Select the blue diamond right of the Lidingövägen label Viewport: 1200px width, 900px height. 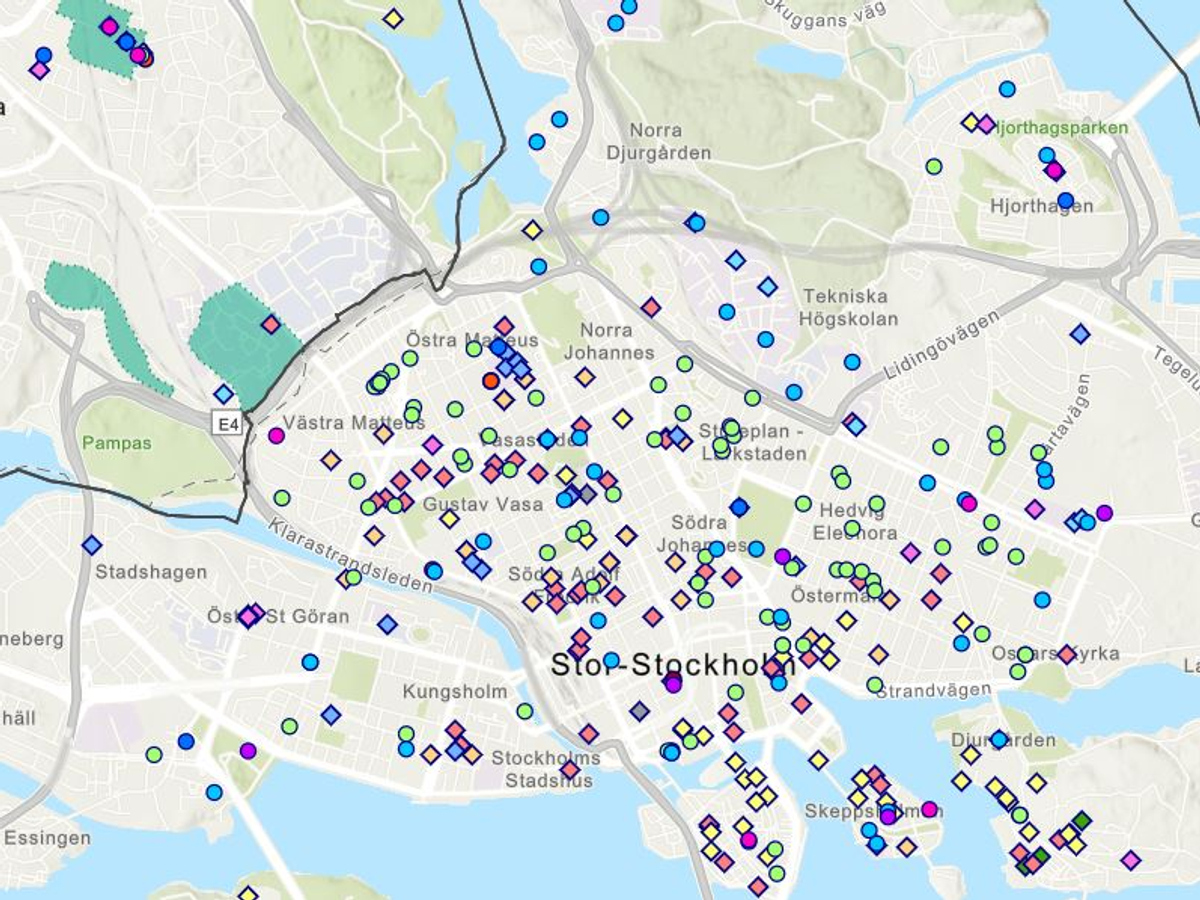(1079, 334)
